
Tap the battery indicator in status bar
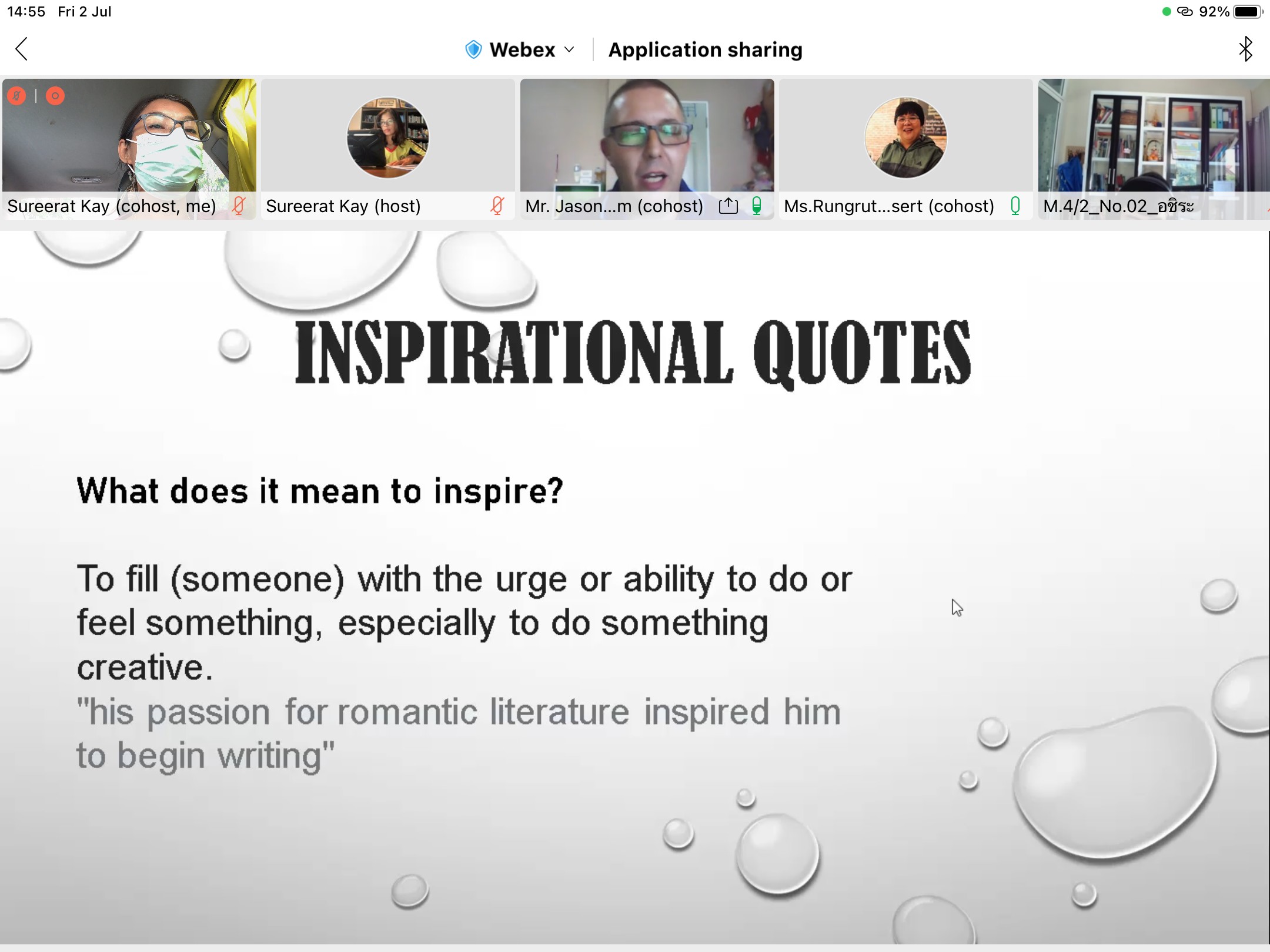click(x=1248, y=12)
